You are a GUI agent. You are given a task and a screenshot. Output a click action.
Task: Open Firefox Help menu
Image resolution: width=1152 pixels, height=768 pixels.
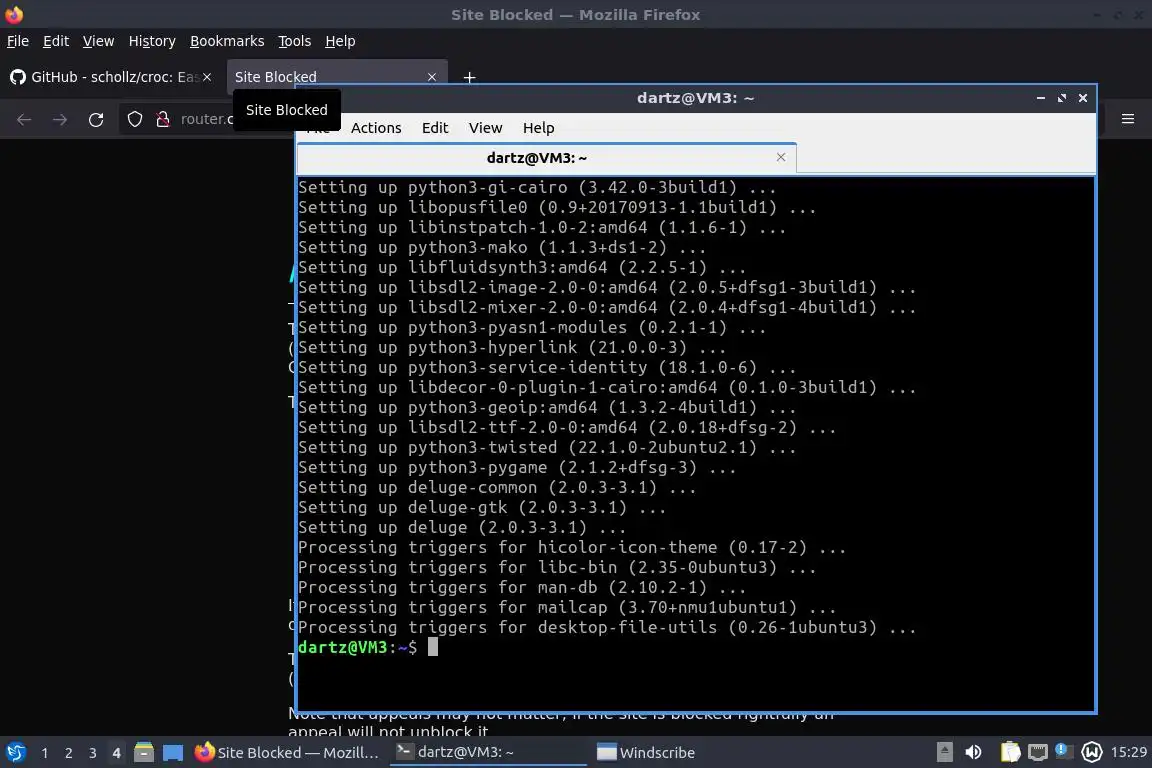point(340,41)
